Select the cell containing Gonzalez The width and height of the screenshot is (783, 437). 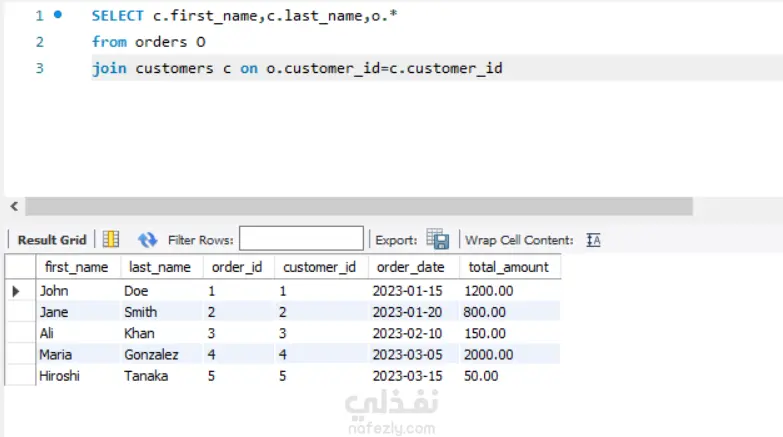(151, 355)
